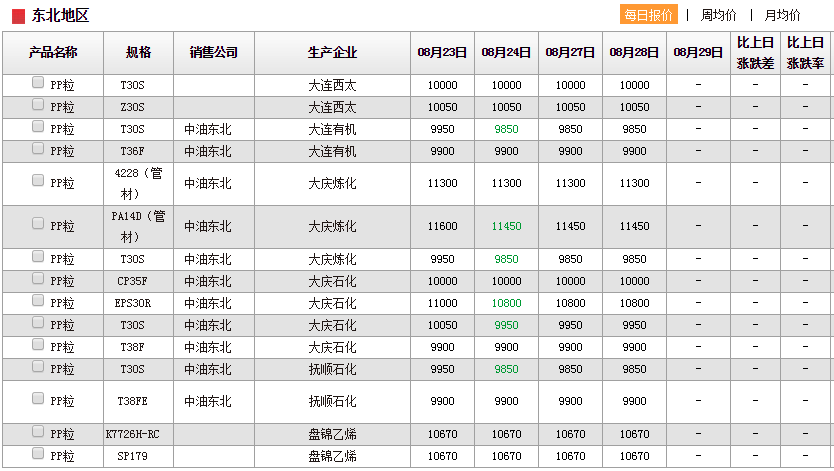Click green price 10800 on 08月24日
The image size is (834, 471).
click(x=506, y=303)
